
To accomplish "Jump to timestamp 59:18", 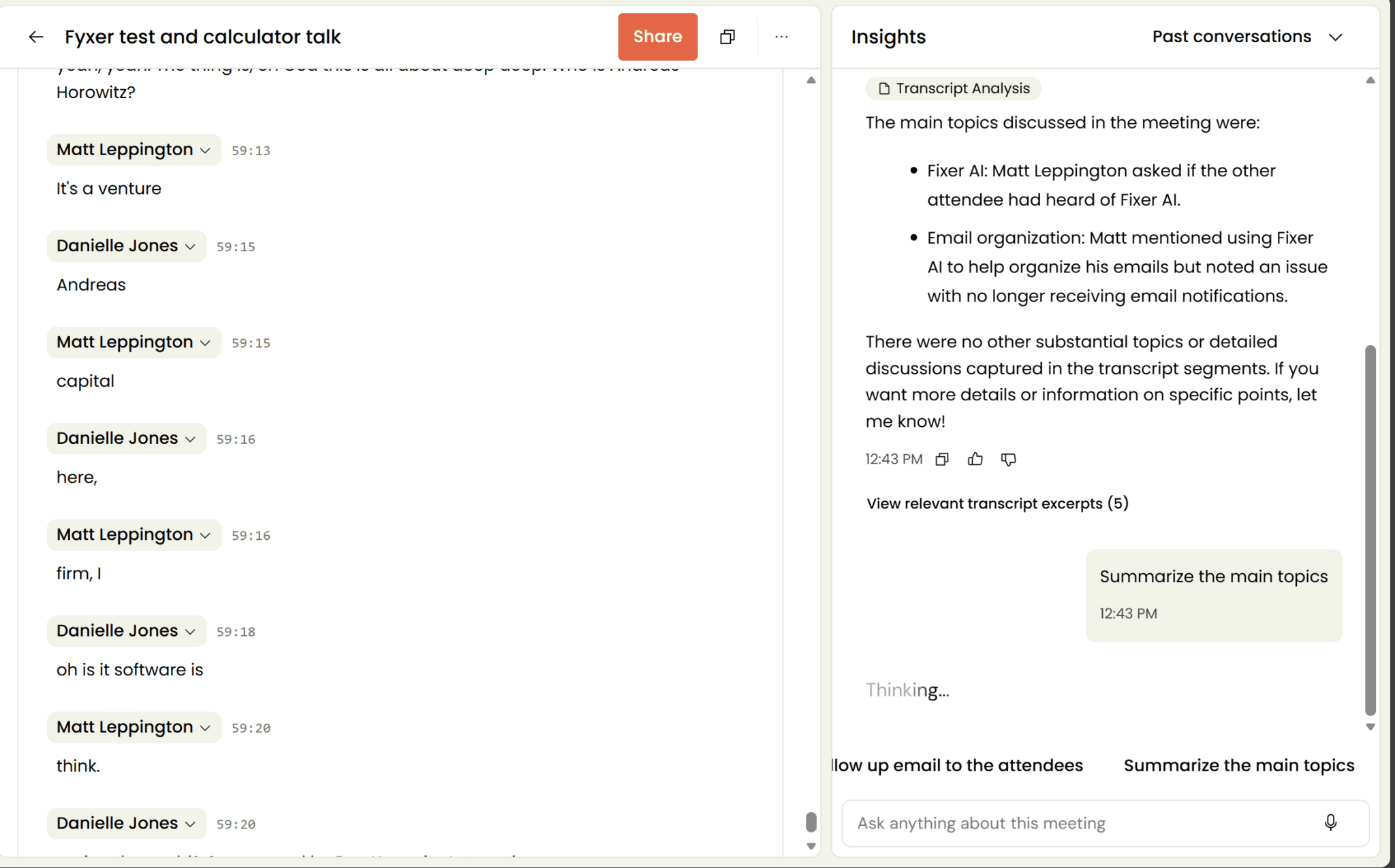I will tap(236, 632).
